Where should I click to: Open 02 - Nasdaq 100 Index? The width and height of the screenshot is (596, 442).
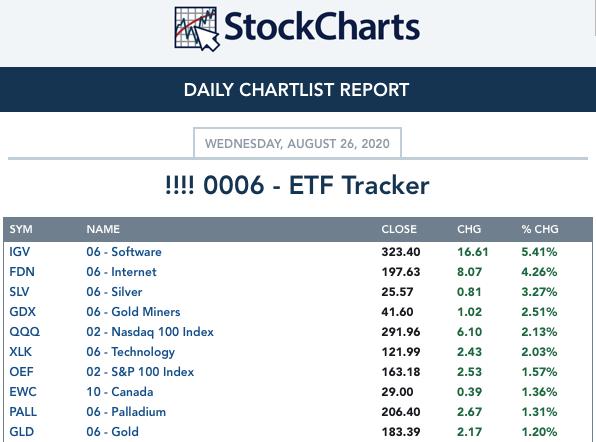tap(150, 332)
